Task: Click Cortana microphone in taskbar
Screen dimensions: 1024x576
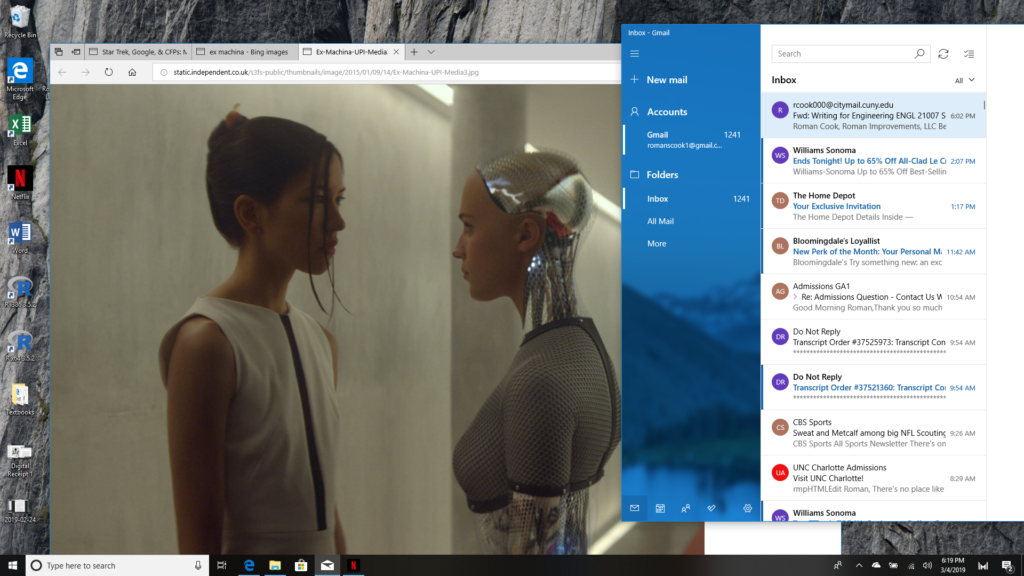Action: click(x=198, y=566)
